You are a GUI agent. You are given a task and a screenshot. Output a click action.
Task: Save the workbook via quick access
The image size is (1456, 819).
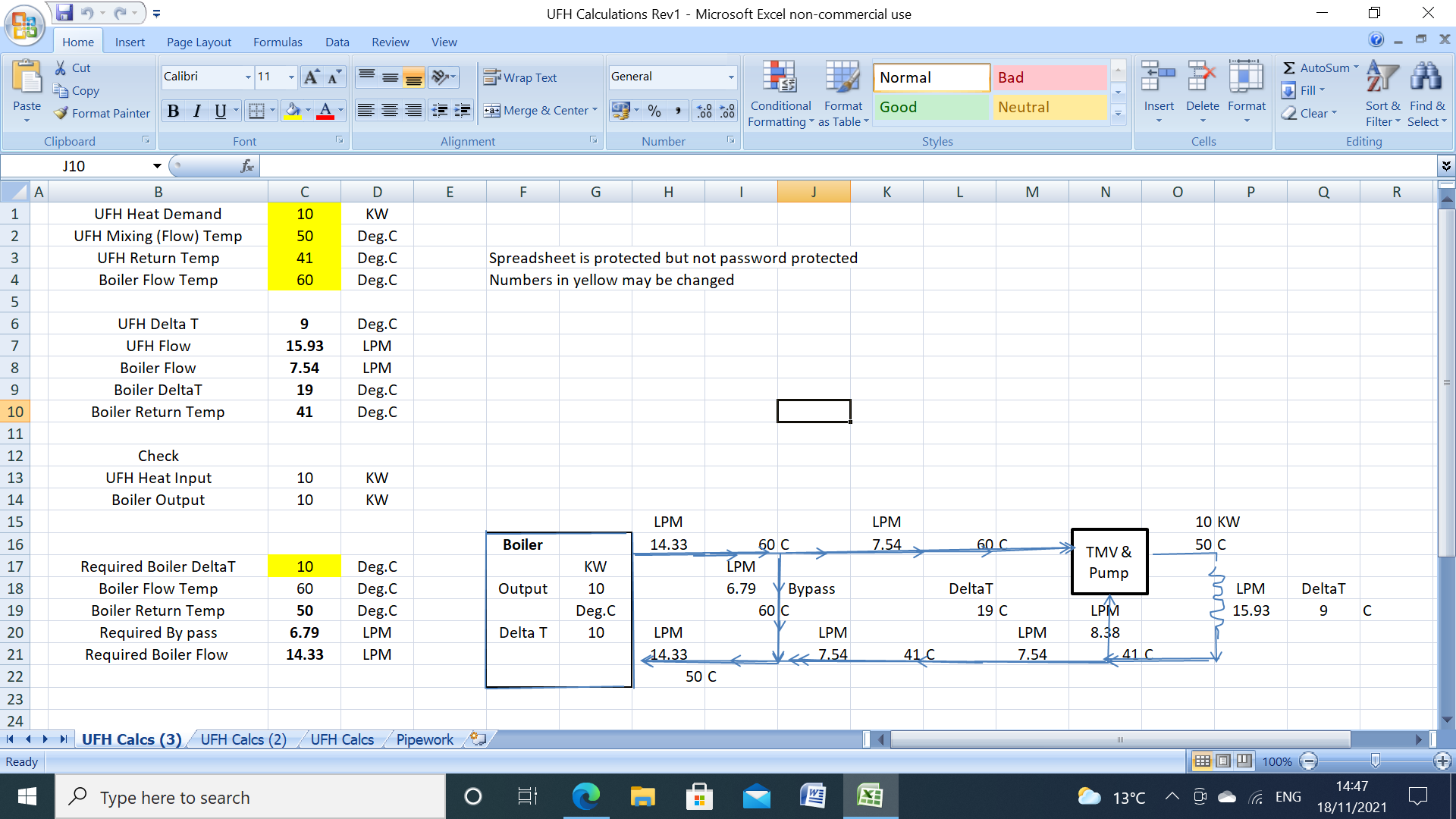tap(64, 13)
